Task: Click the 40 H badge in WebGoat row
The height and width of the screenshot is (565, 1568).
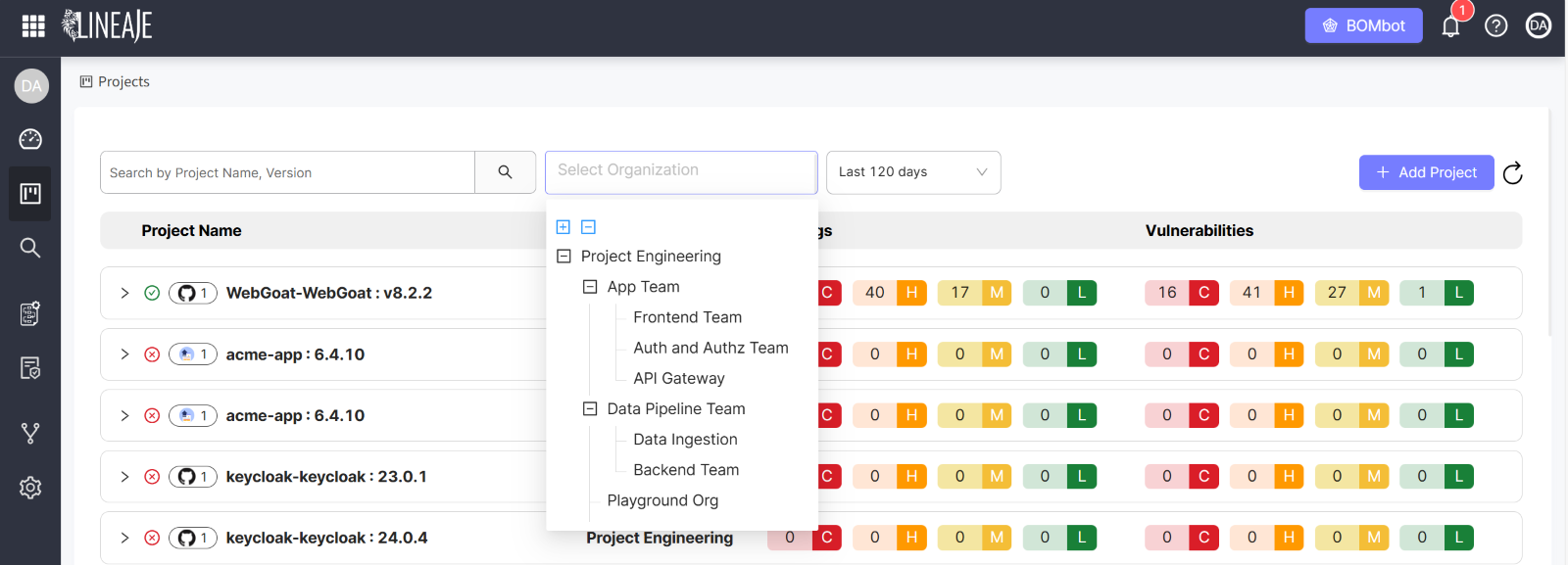Action: pos(890,293)
